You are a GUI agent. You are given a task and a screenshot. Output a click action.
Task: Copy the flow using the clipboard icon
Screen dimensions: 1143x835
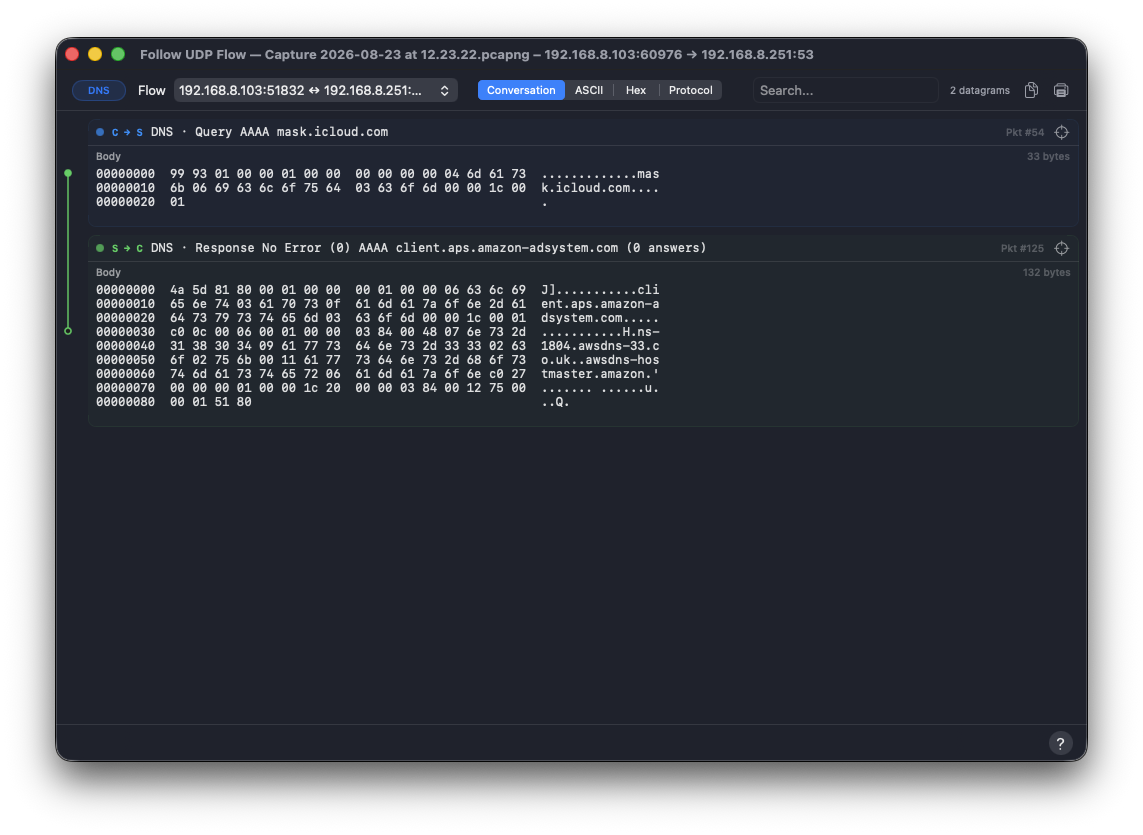pos(1031,90)
